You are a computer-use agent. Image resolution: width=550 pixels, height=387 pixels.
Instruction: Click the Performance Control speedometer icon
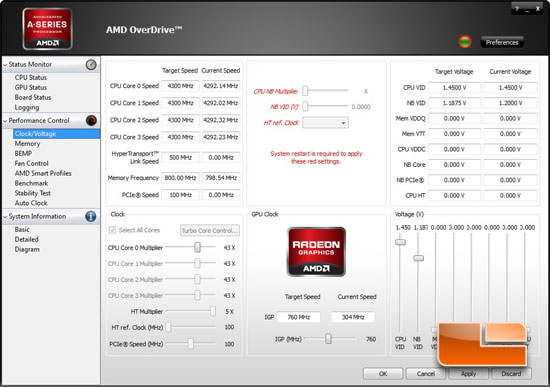[91, 120]
